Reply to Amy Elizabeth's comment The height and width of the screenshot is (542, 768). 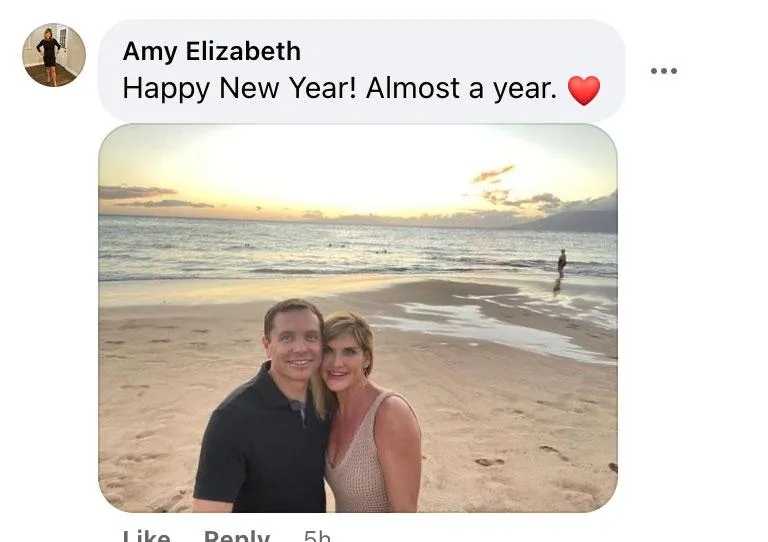tap(237, 536)
